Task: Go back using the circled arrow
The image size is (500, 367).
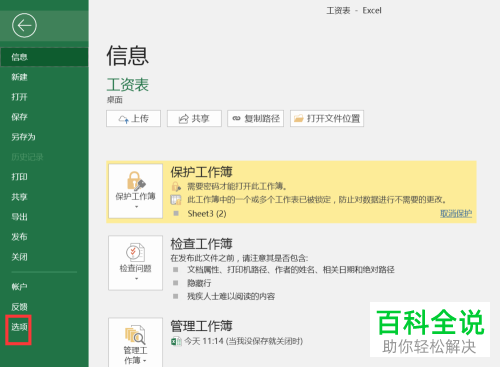Action: (x=24, y=25)
